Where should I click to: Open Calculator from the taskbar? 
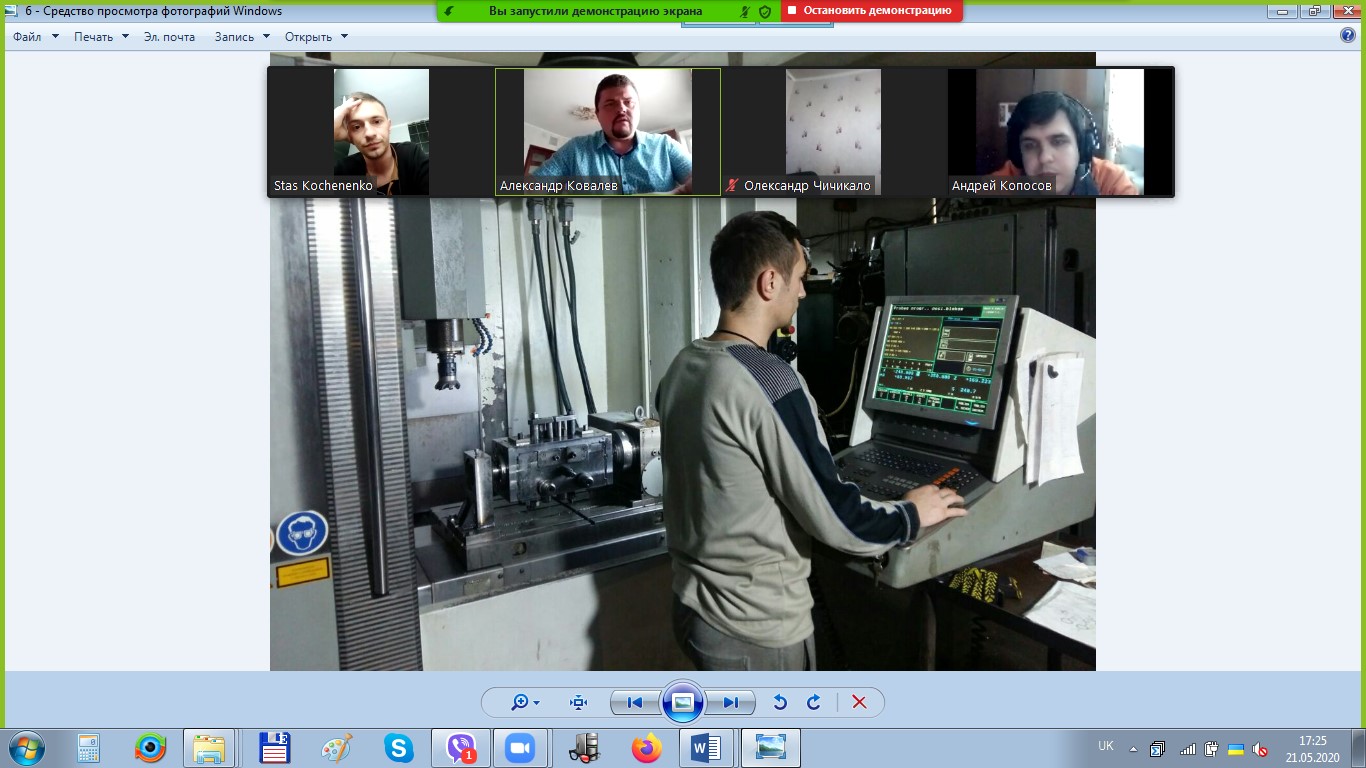pyautogui.click(x=89, y=748)
